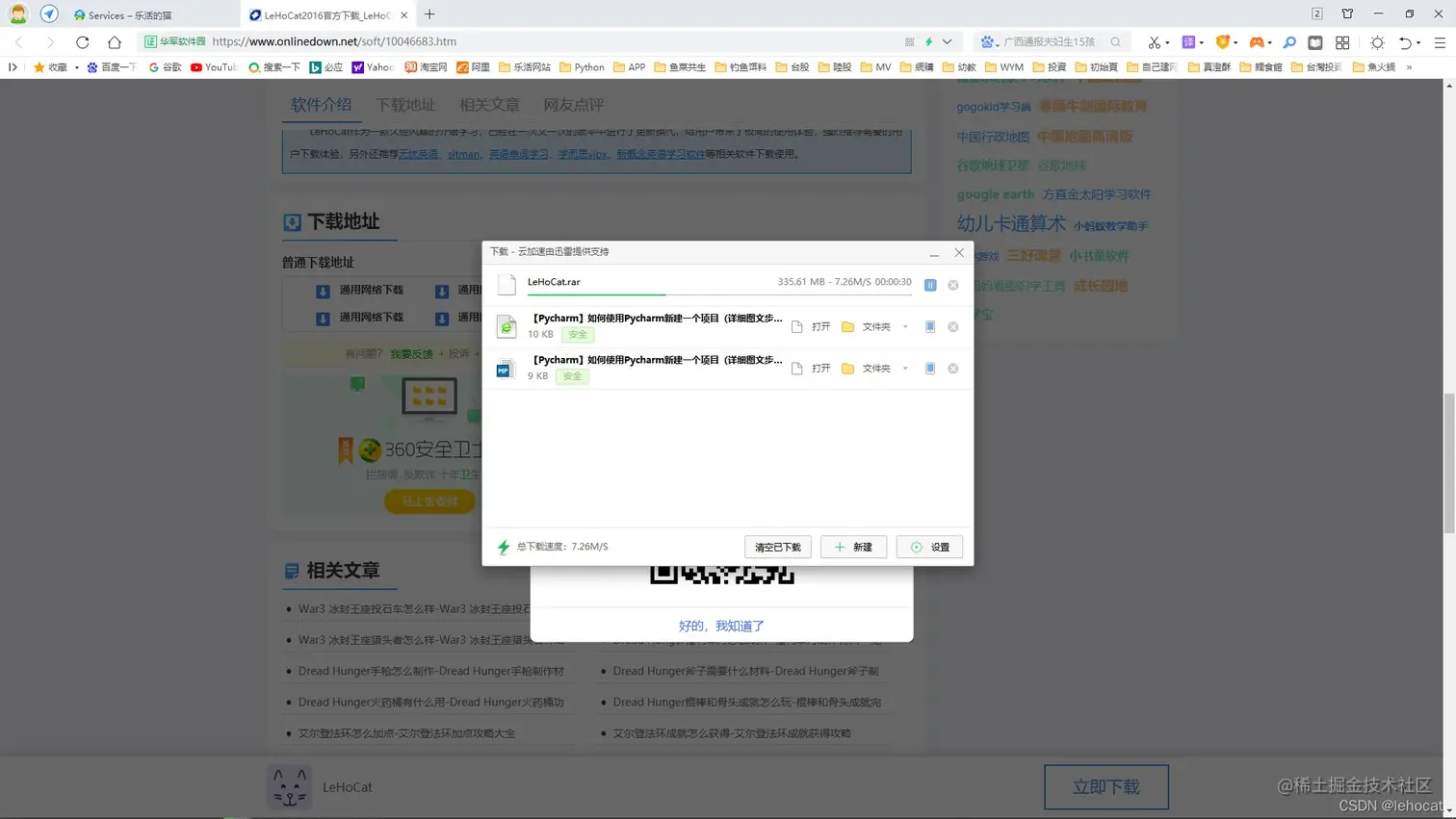Viewport: 1456px width, 819px height.
Task: Click the 立即下载 download button at page bottom
Action: click(x=1105, y=785)
